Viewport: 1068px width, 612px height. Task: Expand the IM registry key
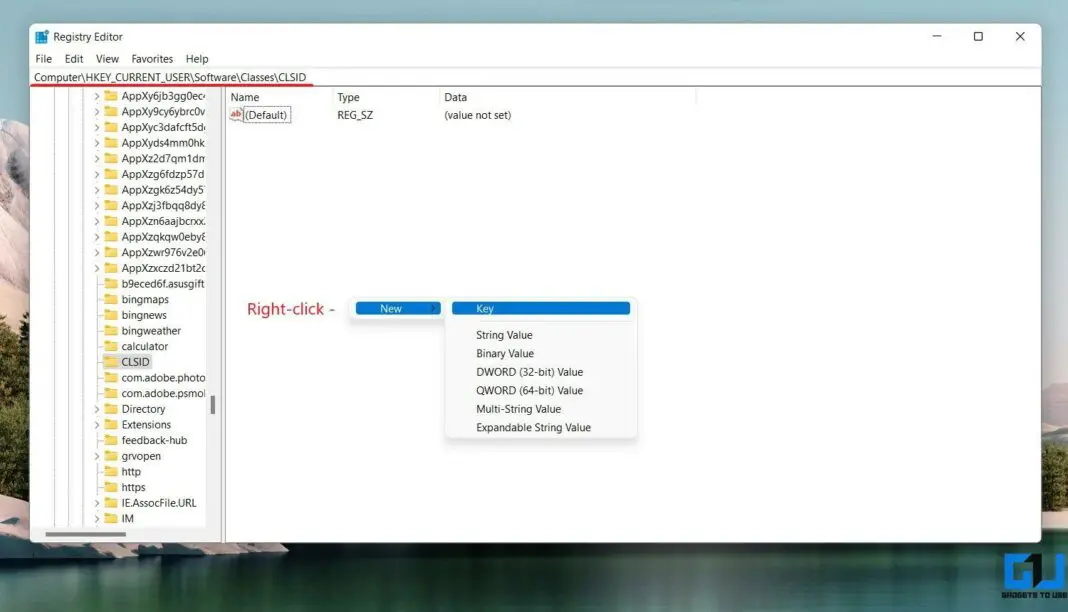click(x=96, y=518)
